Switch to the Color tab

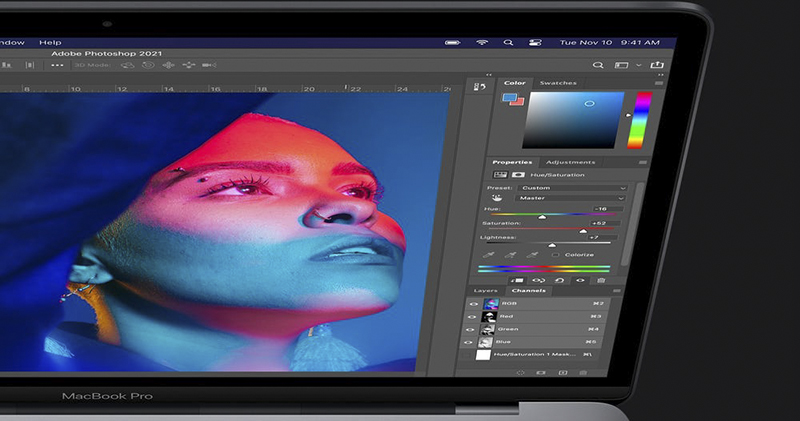pyautogui.click(x=515, y=83)
